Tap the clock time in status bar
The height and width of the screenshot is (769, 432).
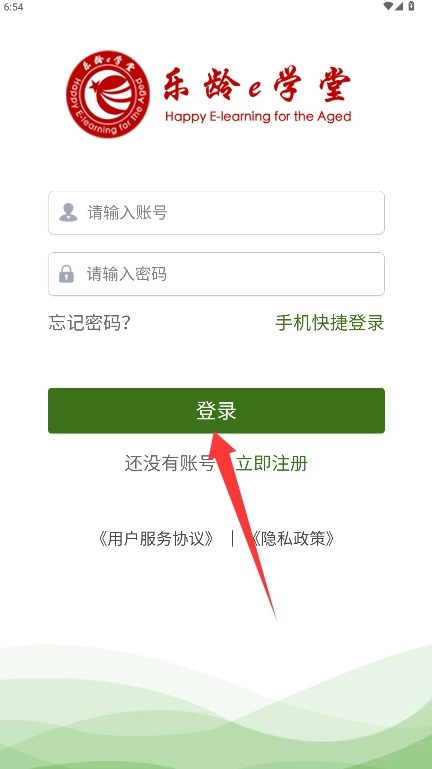(13, 7)
